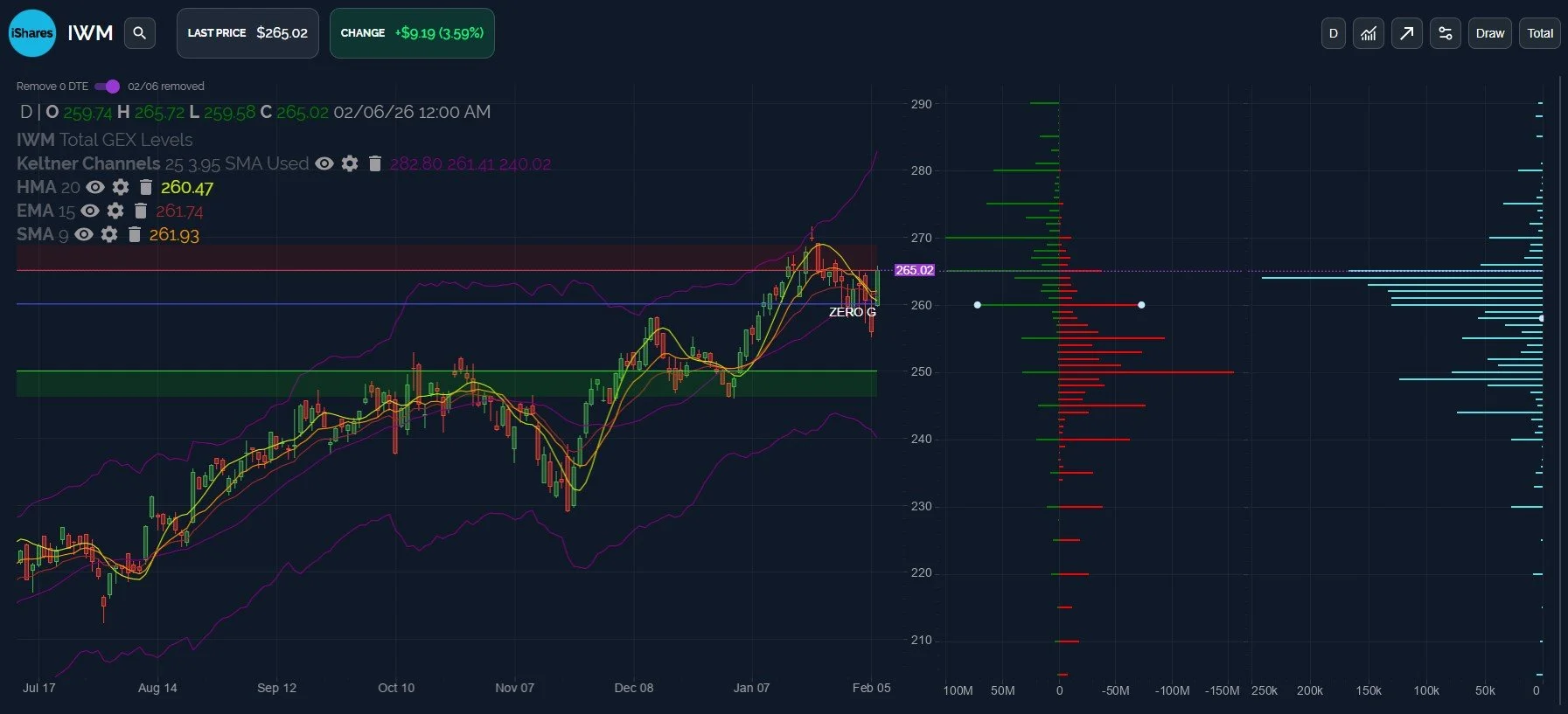Toggle the Remove 0 DTE switch

pos(107,86)
